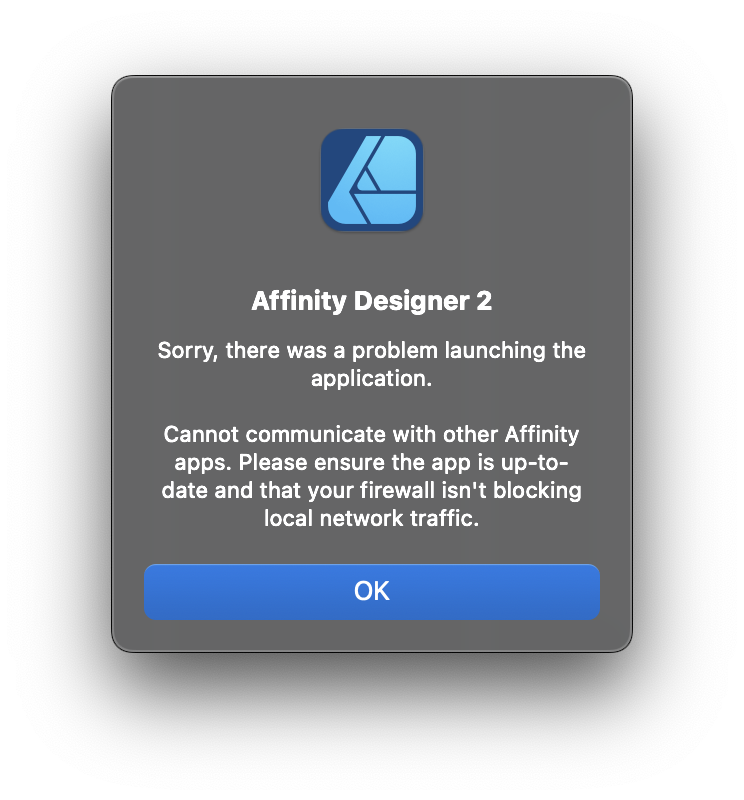This screenshot has width=744, height=800.
Task: Click the 'OK' label text
Action: (x=371, y=591)
